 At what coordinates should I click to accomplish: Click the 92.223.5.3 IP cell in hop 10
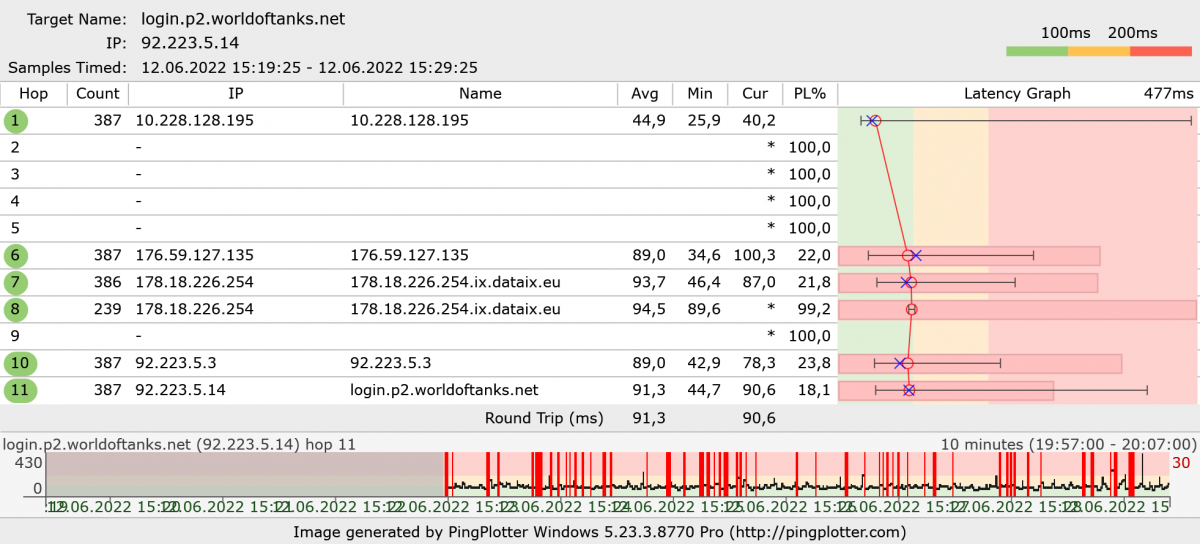(x=168, y=364)
